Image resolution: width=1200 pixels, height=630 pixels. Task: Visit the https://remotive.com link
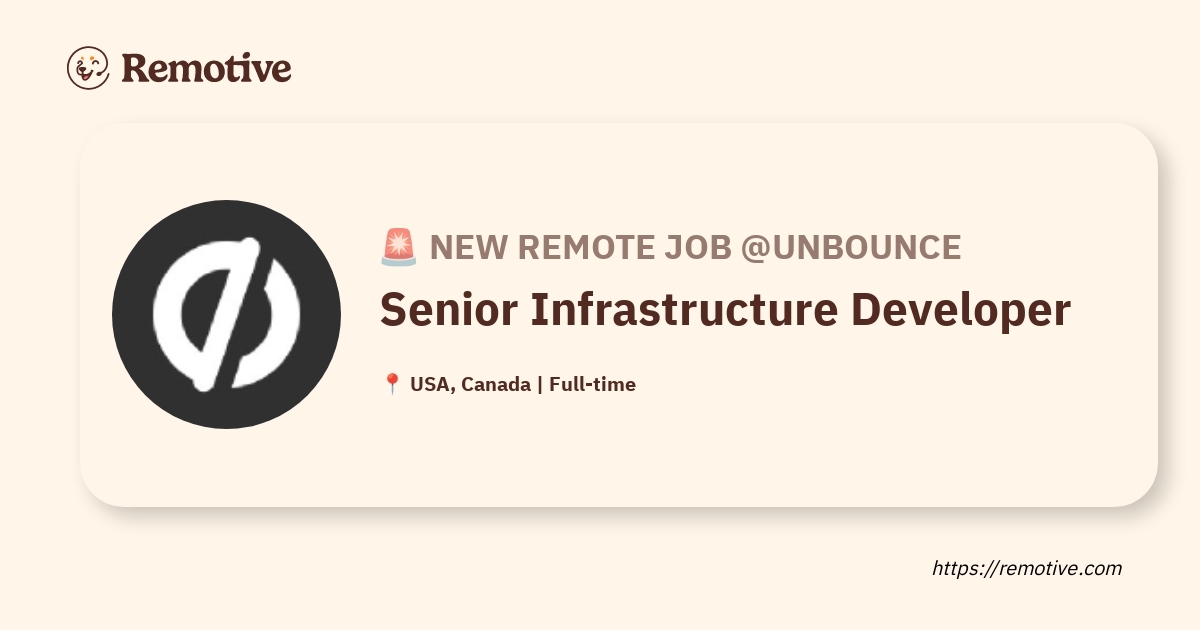(1027, 568)
